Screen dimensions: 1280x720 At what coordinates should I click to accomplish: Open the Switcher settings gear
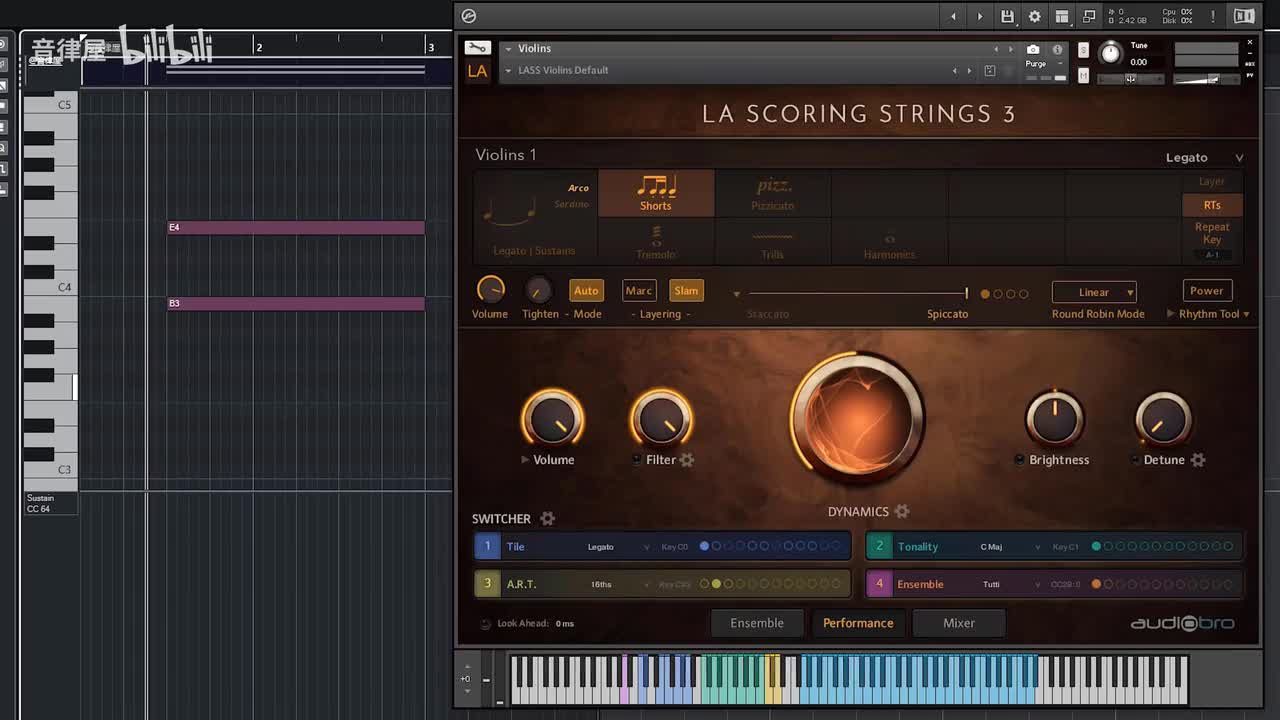(x=547, y=518)
